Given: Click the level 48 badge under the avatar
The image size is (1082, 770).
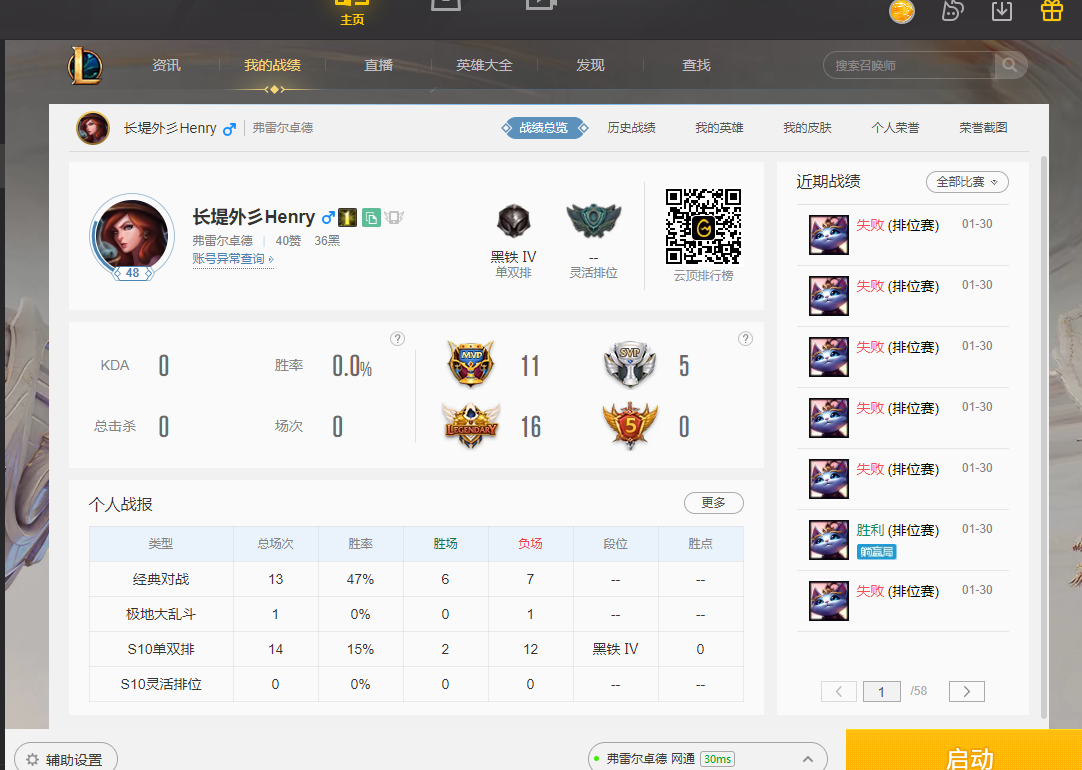Looking at the screenshot, I should [x=132, y=273].
